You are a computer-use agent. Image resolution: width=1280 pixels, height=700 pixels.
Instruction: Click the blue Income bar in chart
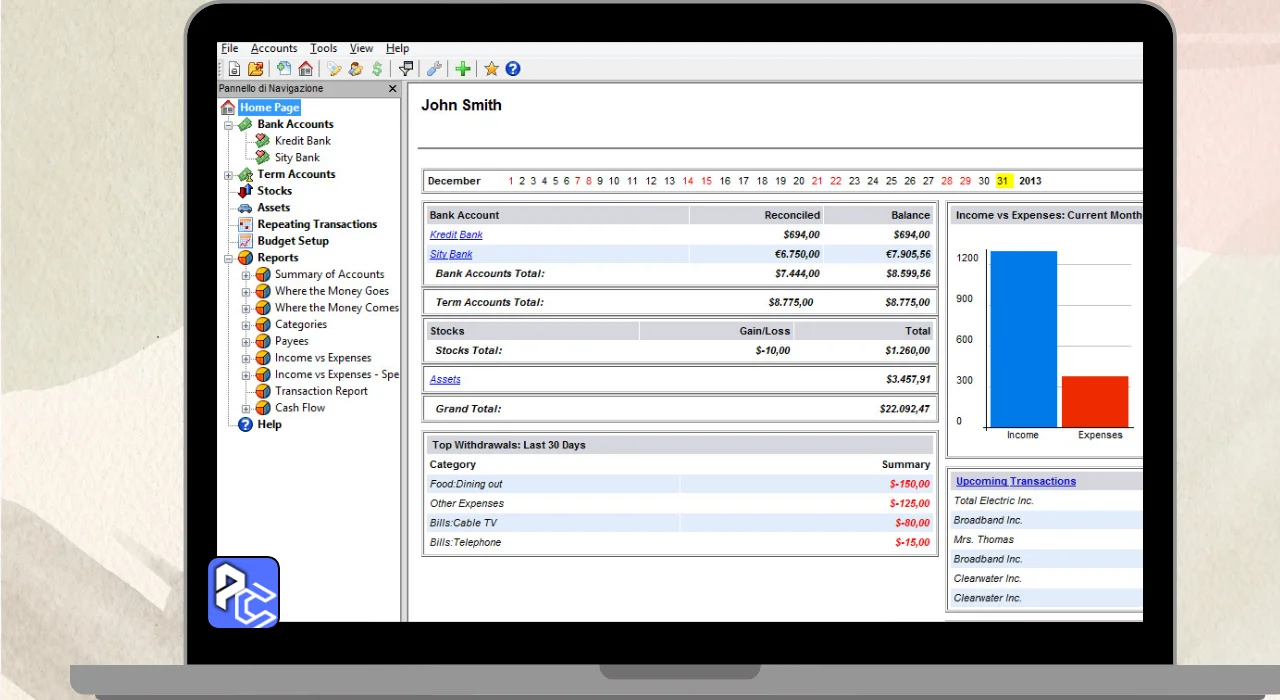point(1022,340)
